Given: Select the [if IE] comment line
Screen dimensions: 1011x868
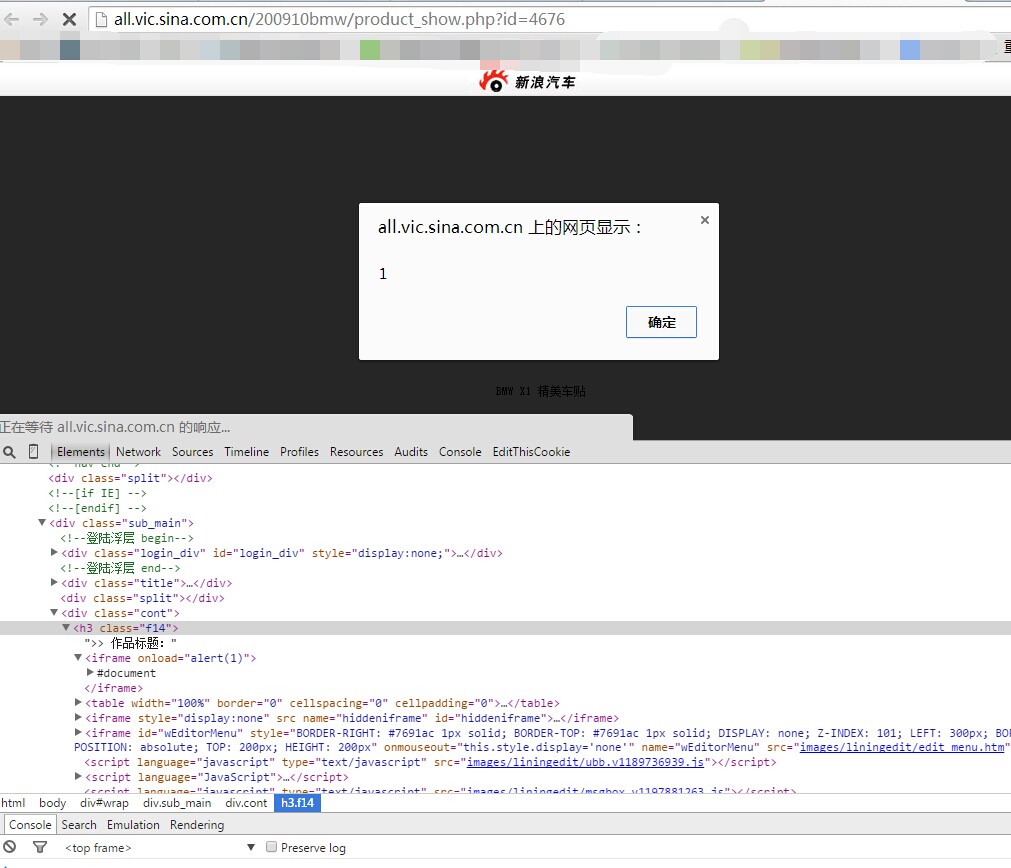Looking at the screenshot, I should coord(97,493).
